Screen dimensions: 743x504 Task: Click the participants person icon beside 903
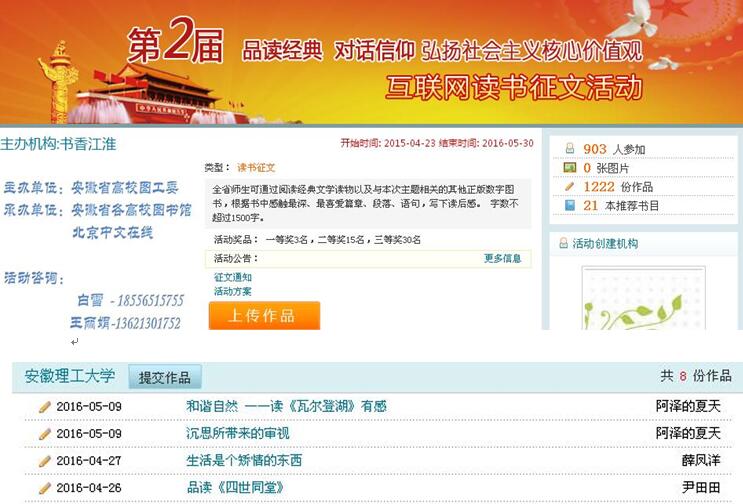(x=569, y=149)
